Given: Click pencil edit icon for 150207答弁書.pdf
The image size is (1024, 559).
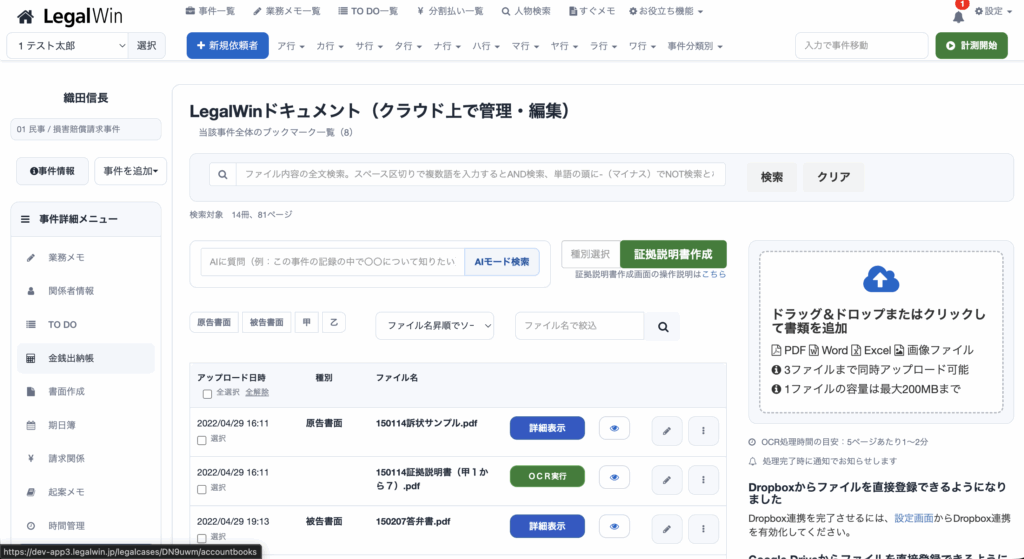Looking at the screenshot, I should (x=667, y=527).
